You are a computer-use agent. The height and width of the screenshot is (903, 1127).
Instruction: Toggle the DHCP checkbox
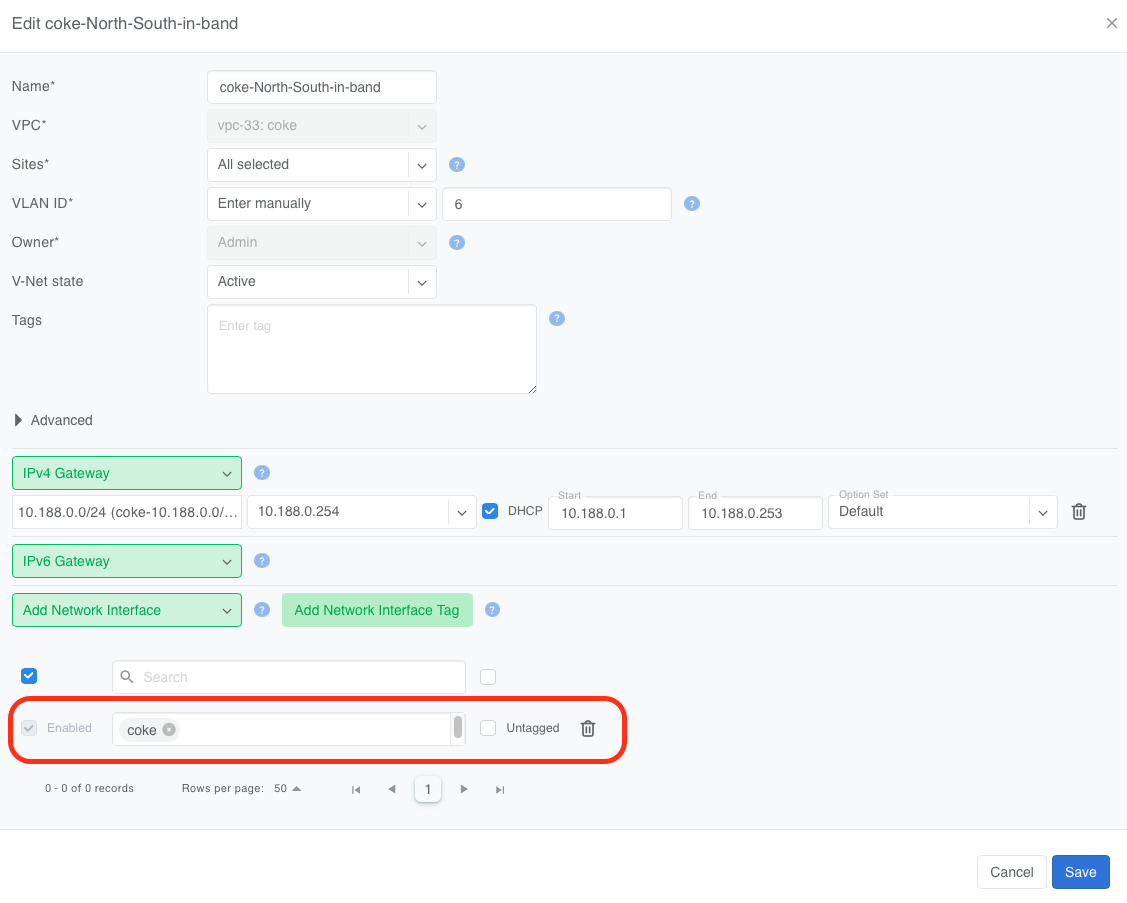point(490,511)
